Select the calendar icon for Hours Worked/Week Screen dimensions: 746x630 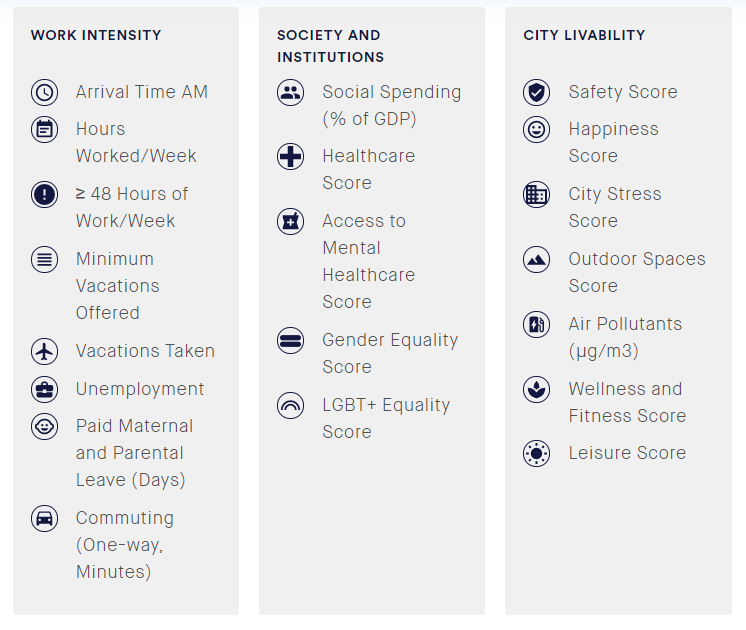tap(45, 129)
